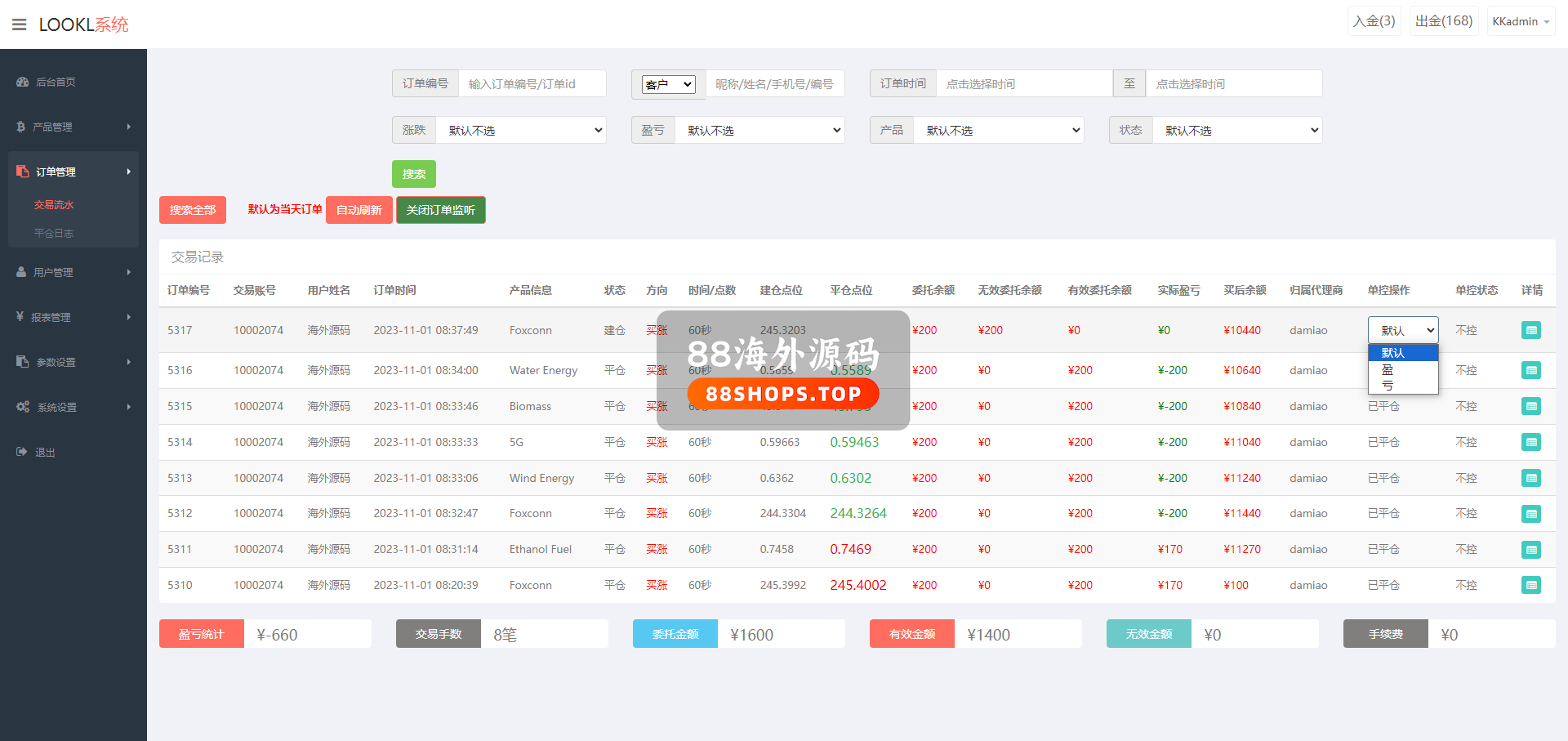
Task: Open the 涨跌 filter dropdown
Action: click(521, 131)
